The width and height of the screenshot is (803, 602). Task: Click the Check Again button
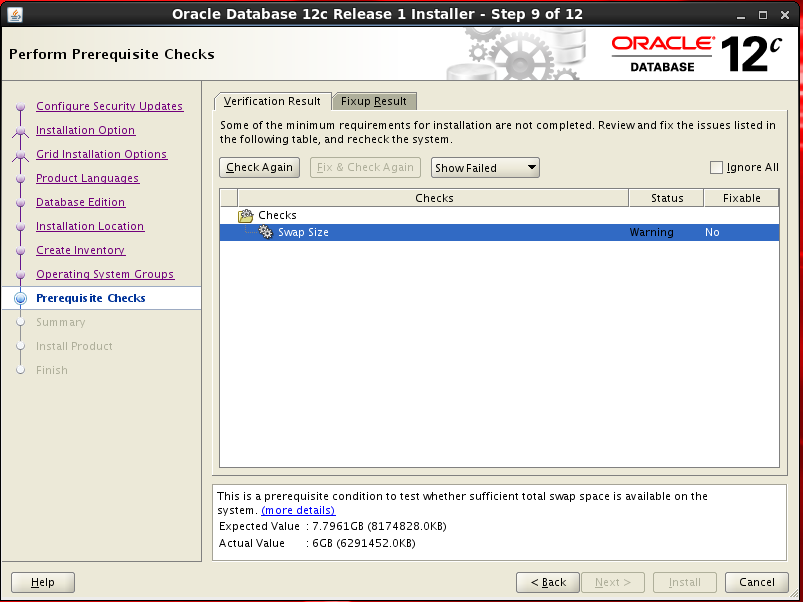[260, 167]
